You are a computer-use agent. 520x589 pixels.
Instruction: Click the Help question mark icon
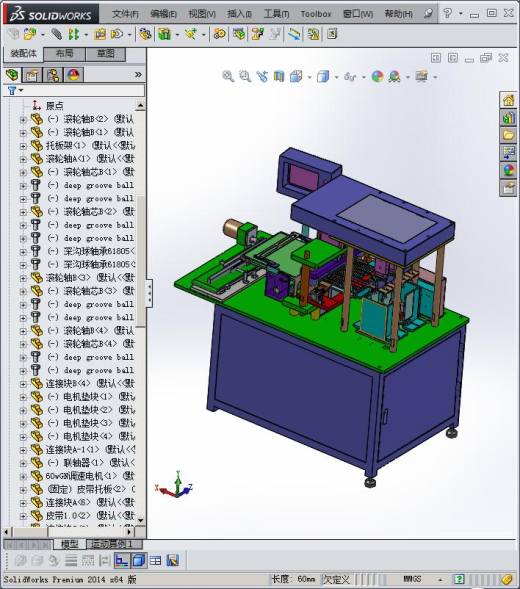coord(447,14)
